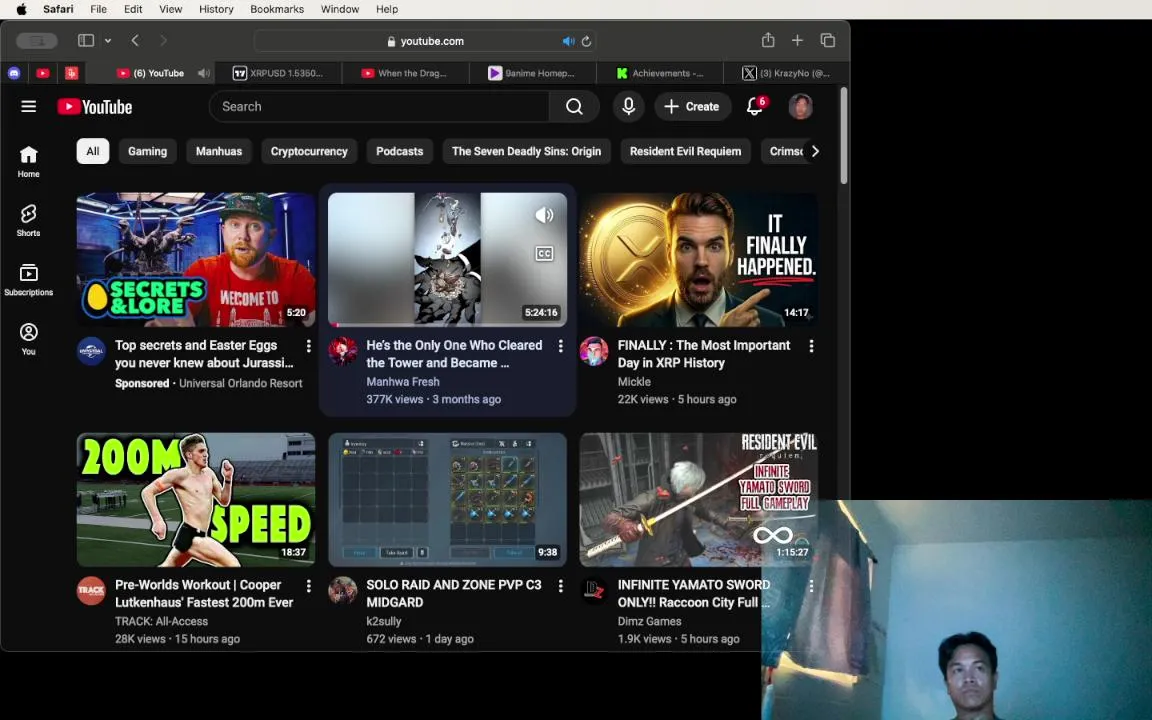1152x720 pixels.
Task: Switch to When the Drag... tab
Action: pyautogui.click(x=405, y=73)
